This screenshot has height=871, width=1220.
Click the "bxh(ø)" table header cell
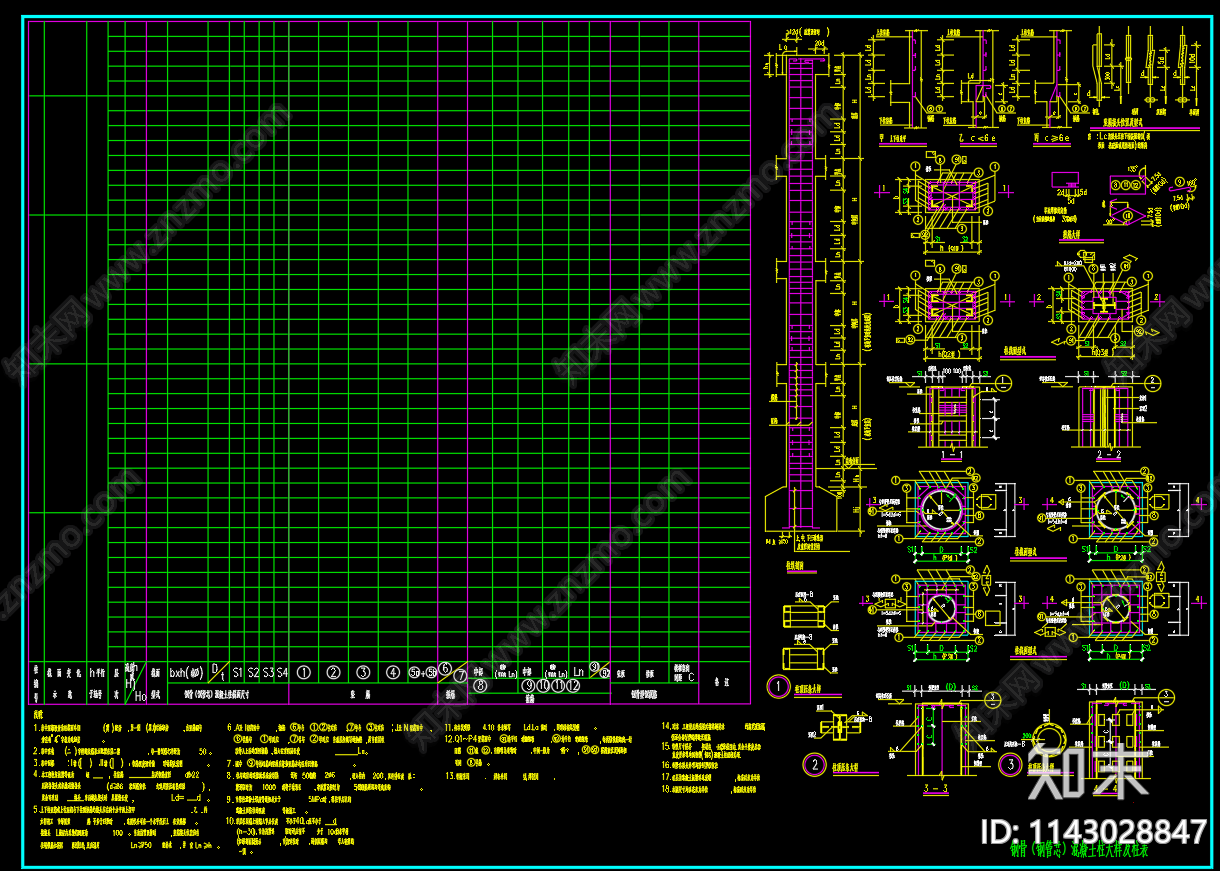click(186, 673)
